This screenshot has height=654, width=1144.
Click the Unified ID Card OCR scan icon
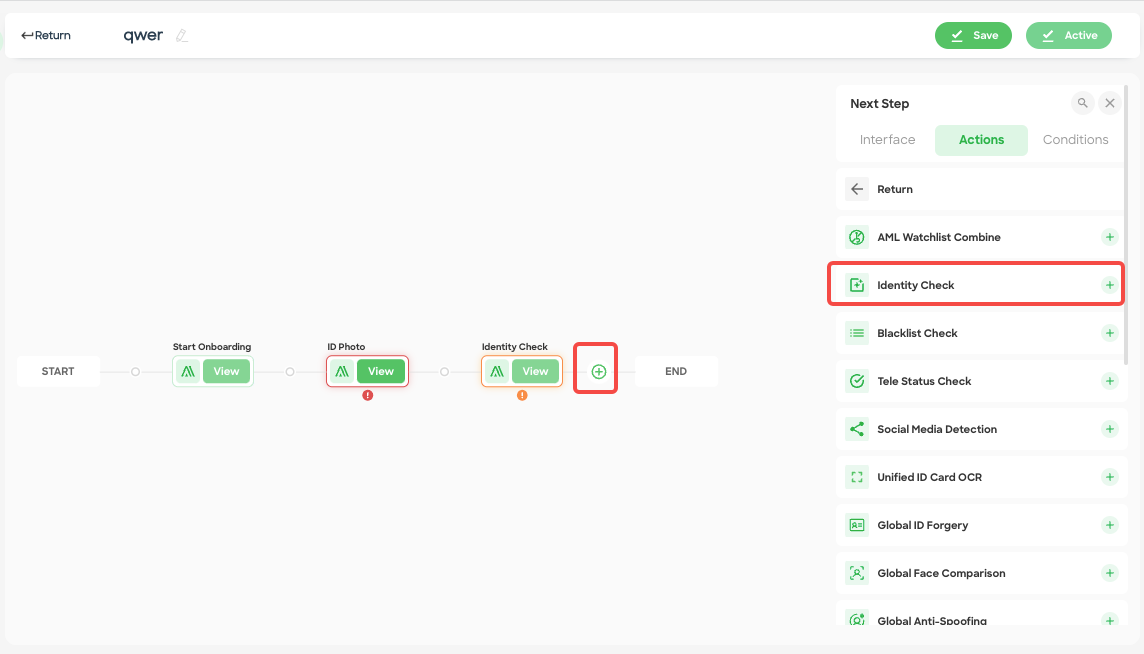(x=856, y=477)
